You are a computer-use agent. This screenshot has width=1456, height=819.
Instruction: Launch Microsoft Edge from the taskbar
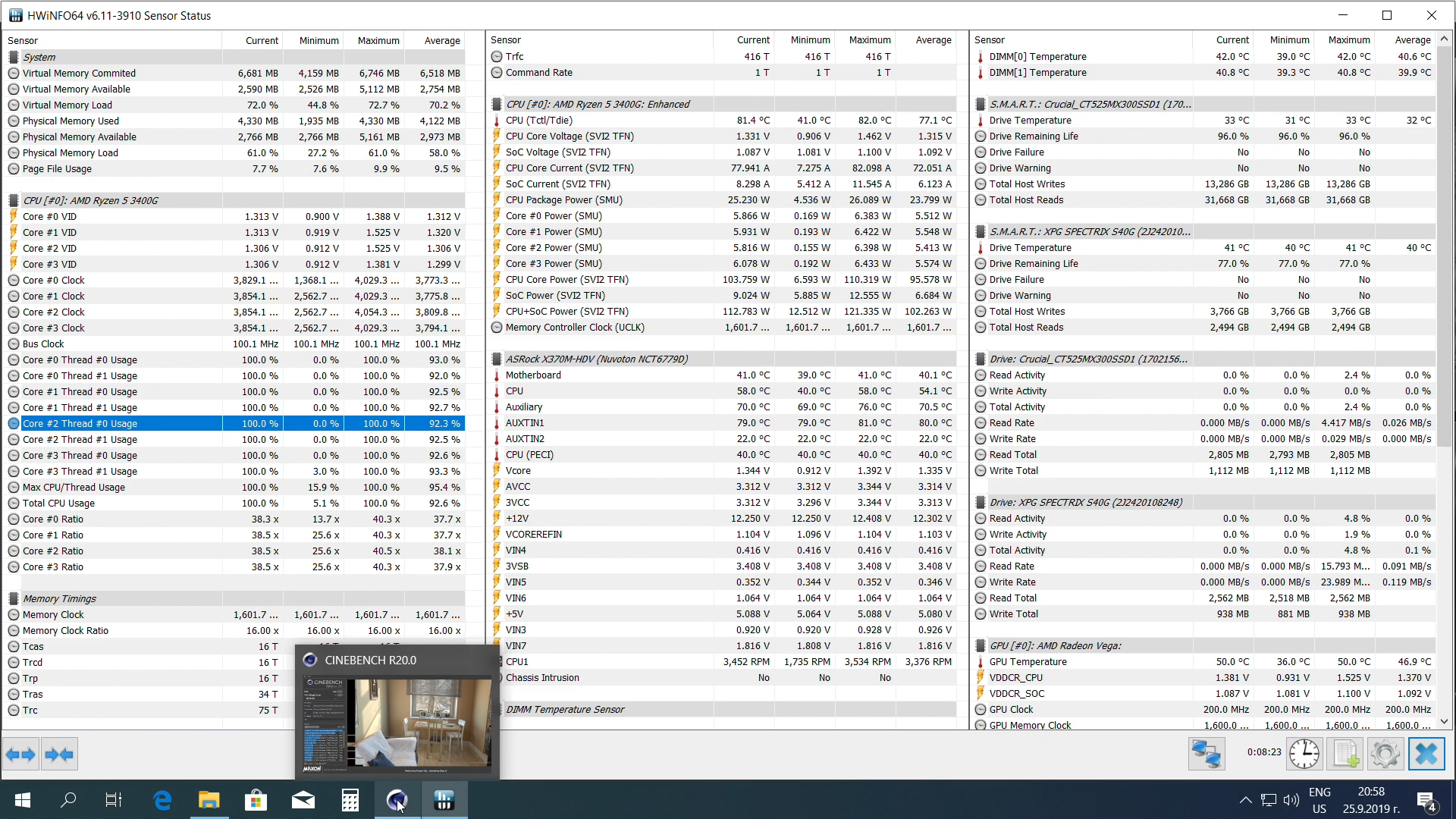coord(162,800)
